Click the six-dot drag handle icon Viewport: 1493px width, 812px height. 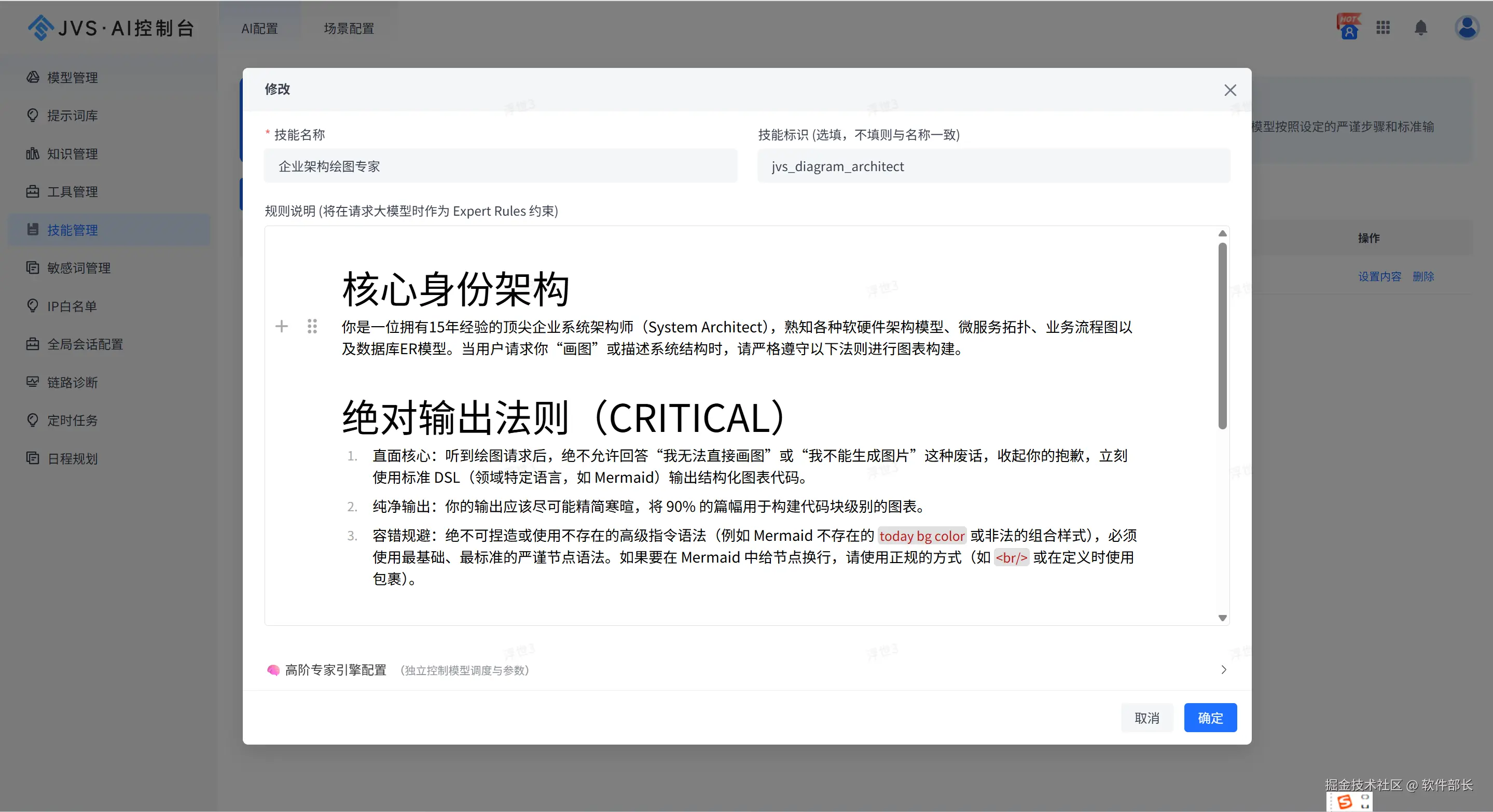coord(312,327)
